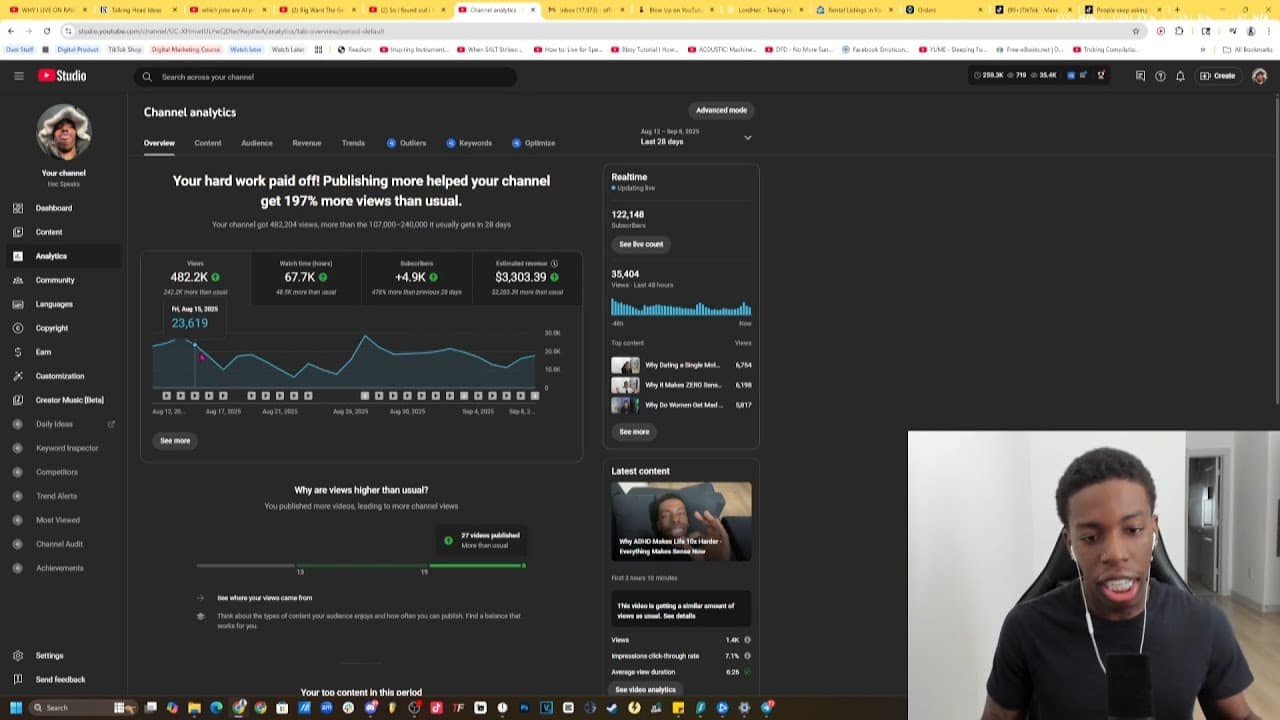Bookmark page with the address bar star
The width and height of the screenshot is (1280, 720).
[1136, 31]
